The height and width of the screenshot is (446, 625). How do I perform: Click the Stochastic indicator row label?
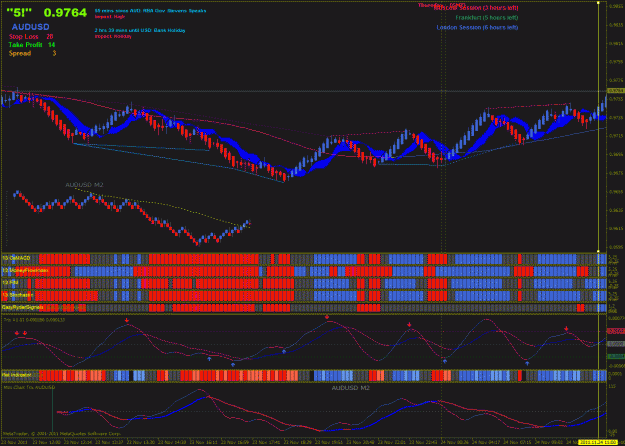click(x=17, y=295)
